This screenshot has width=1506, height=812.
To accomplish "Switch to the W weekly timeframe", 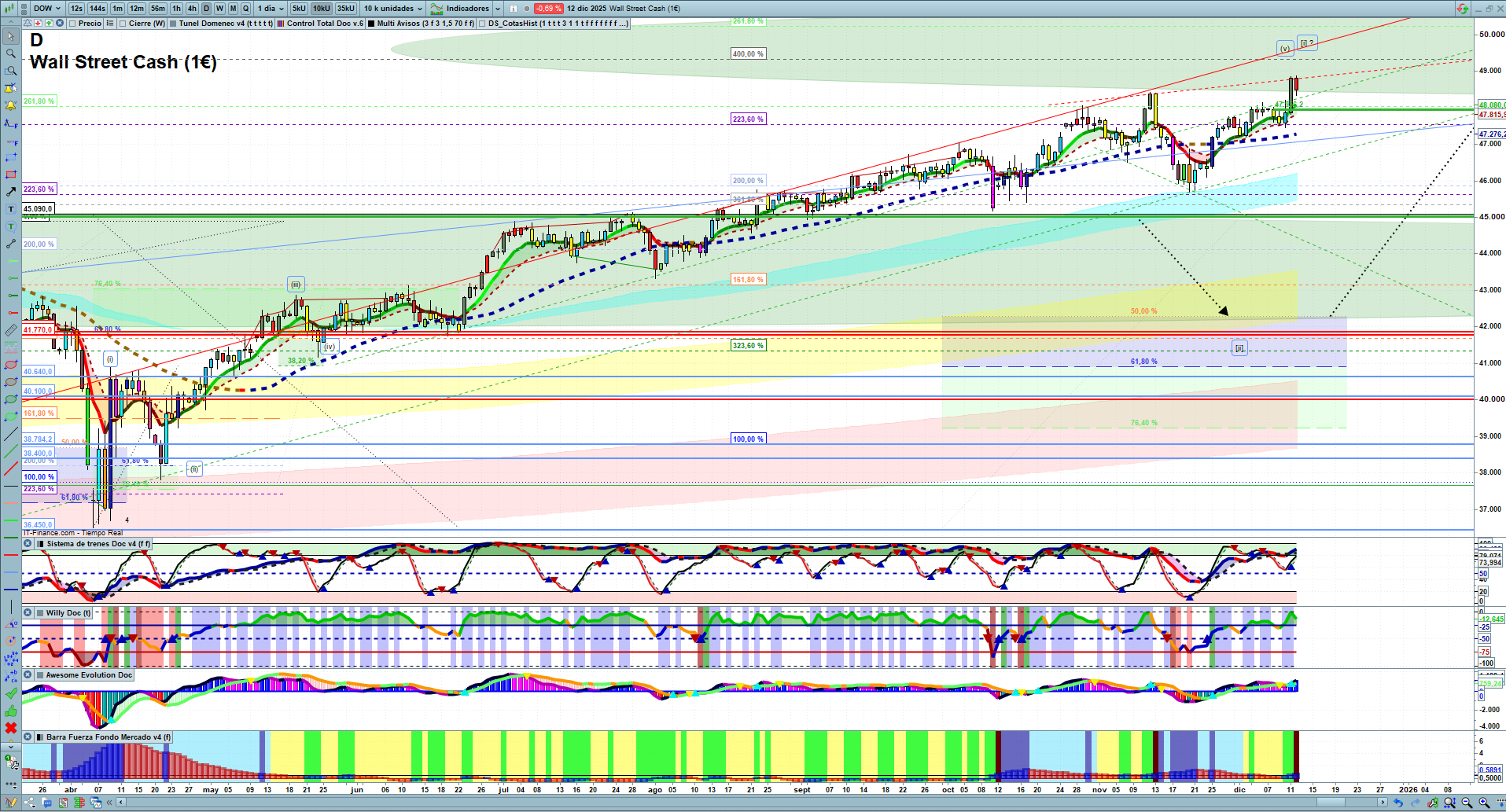I will [x=219, y=9].
